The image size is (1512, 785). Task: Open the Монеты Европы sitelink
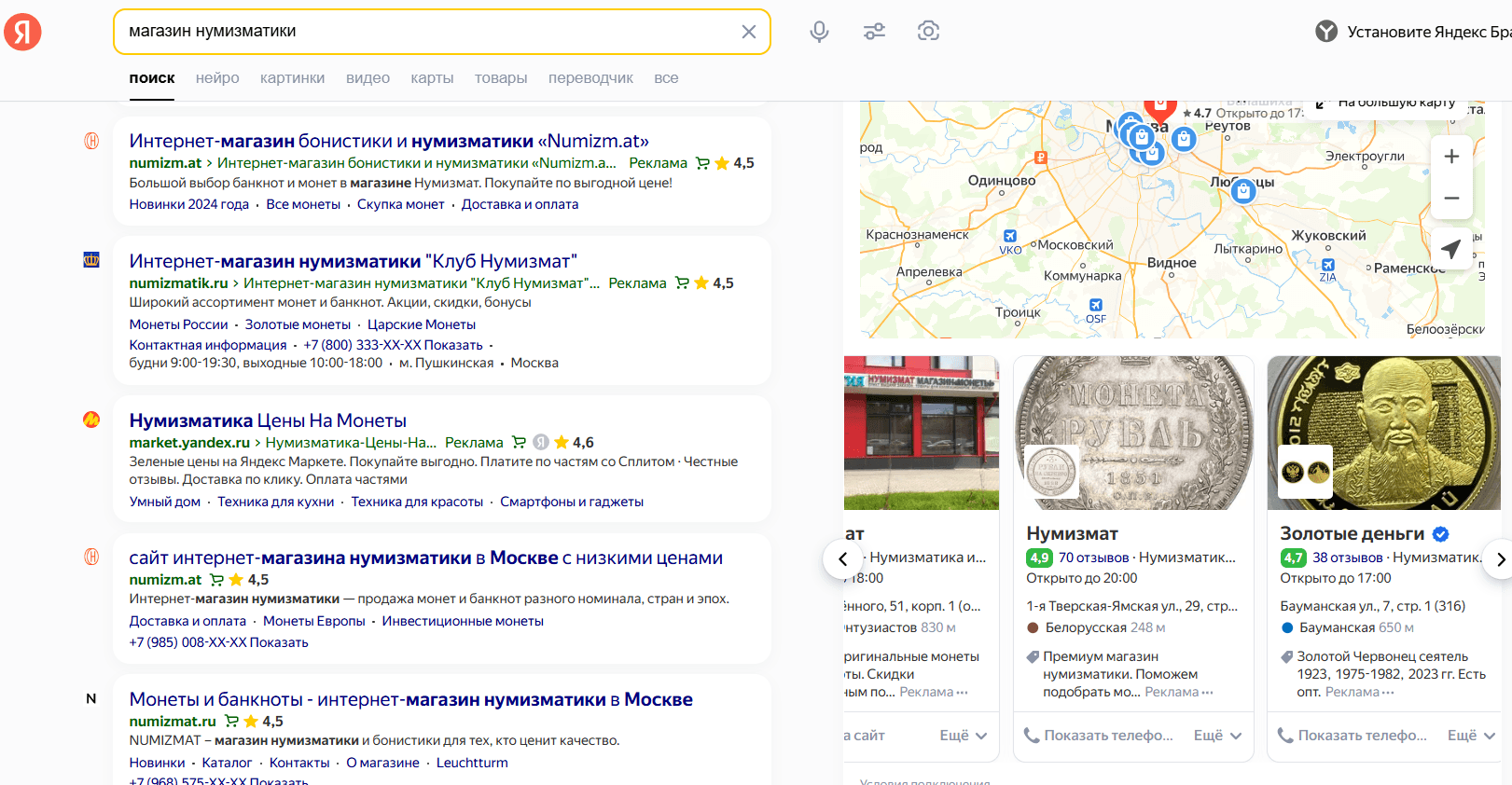click(314, 621)
